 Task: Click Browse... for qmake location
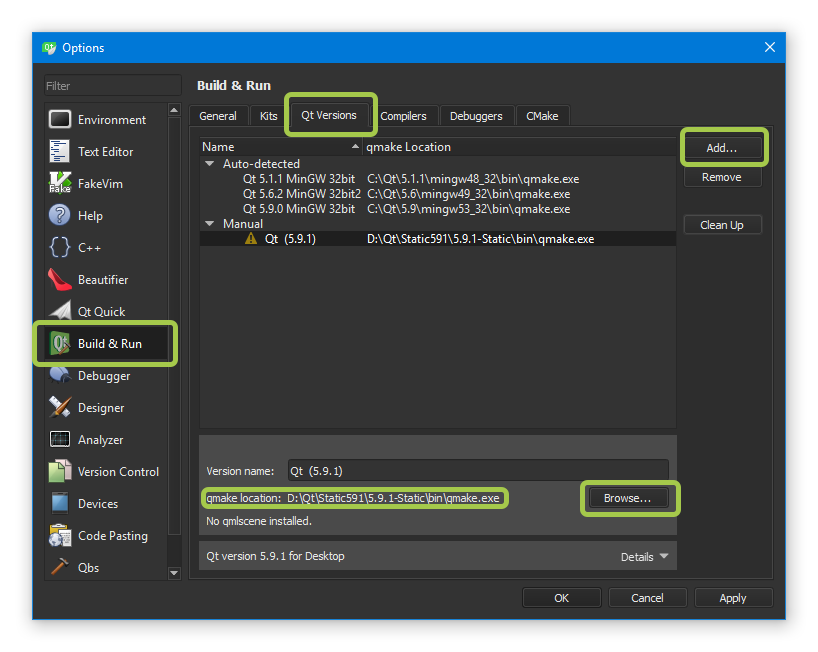(x=628, y=498)
